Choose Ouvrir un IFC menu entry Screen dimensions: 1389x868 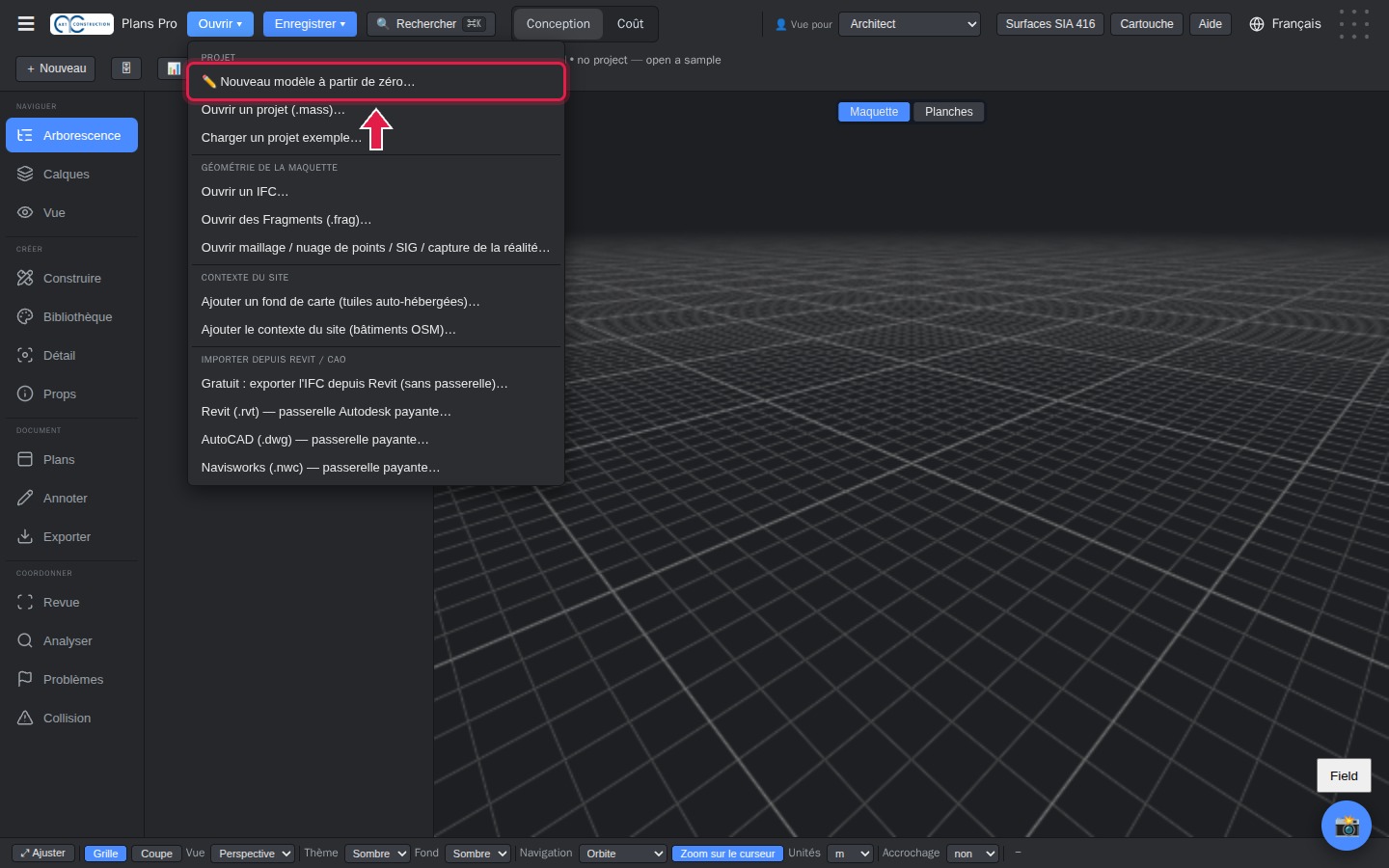[376, 192]
